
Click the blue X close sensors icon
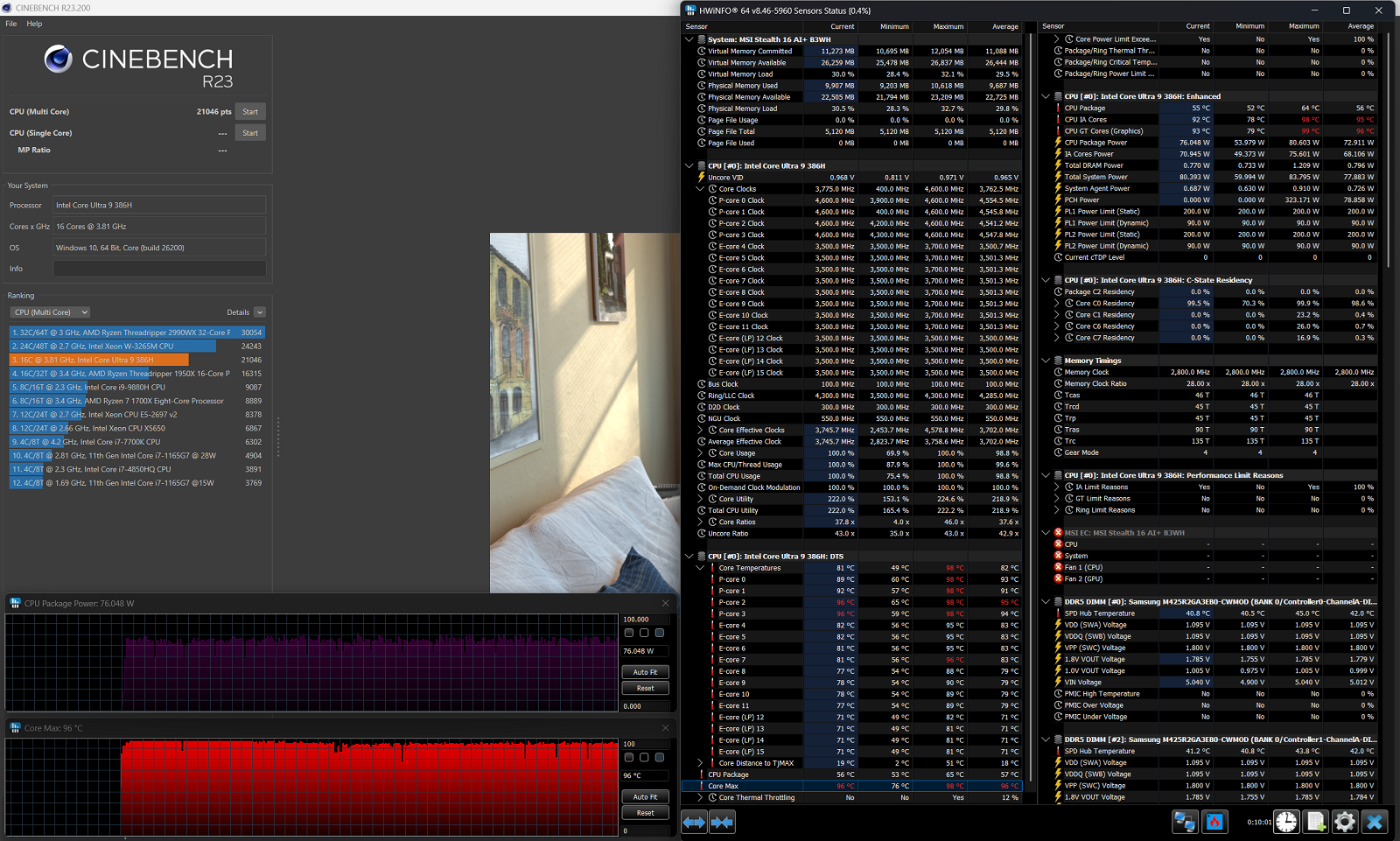pos(1375,822)
